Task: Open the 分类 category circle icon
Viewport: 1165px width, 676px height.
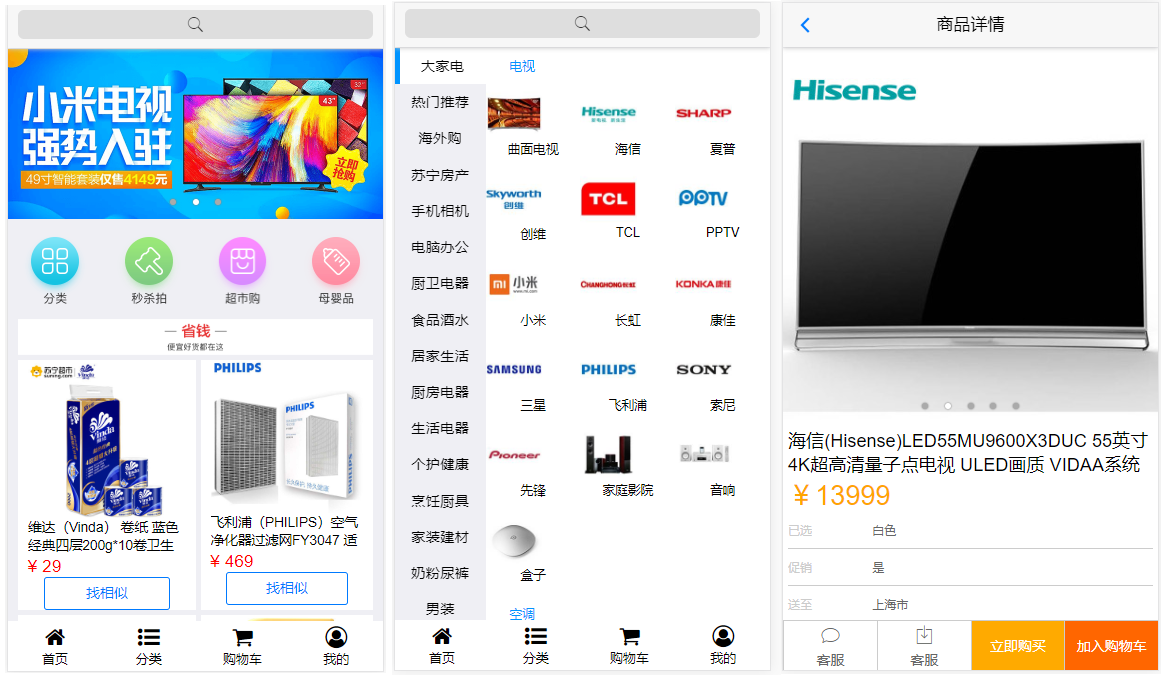Action: [x=55, y=261]
